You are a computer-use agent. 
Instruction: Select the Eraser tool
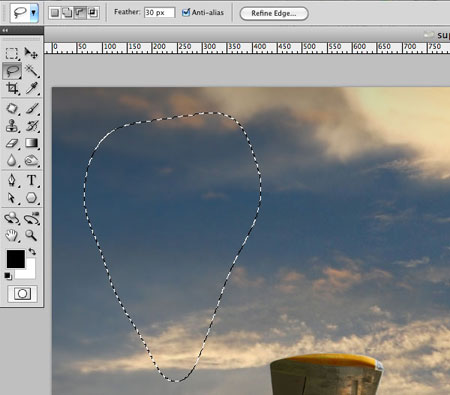pos(12,143)
